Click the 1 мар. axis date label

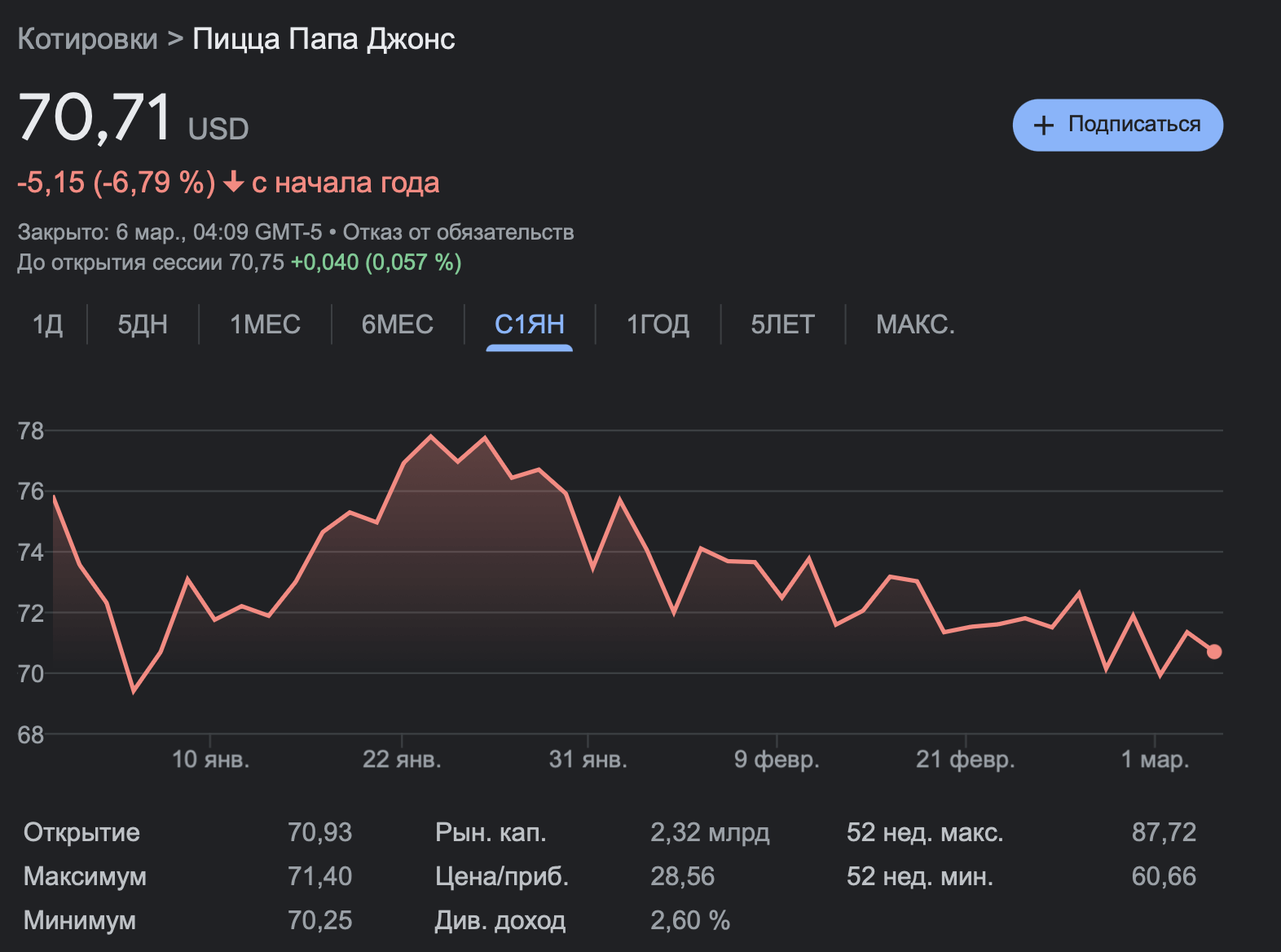click(1155, 760)
